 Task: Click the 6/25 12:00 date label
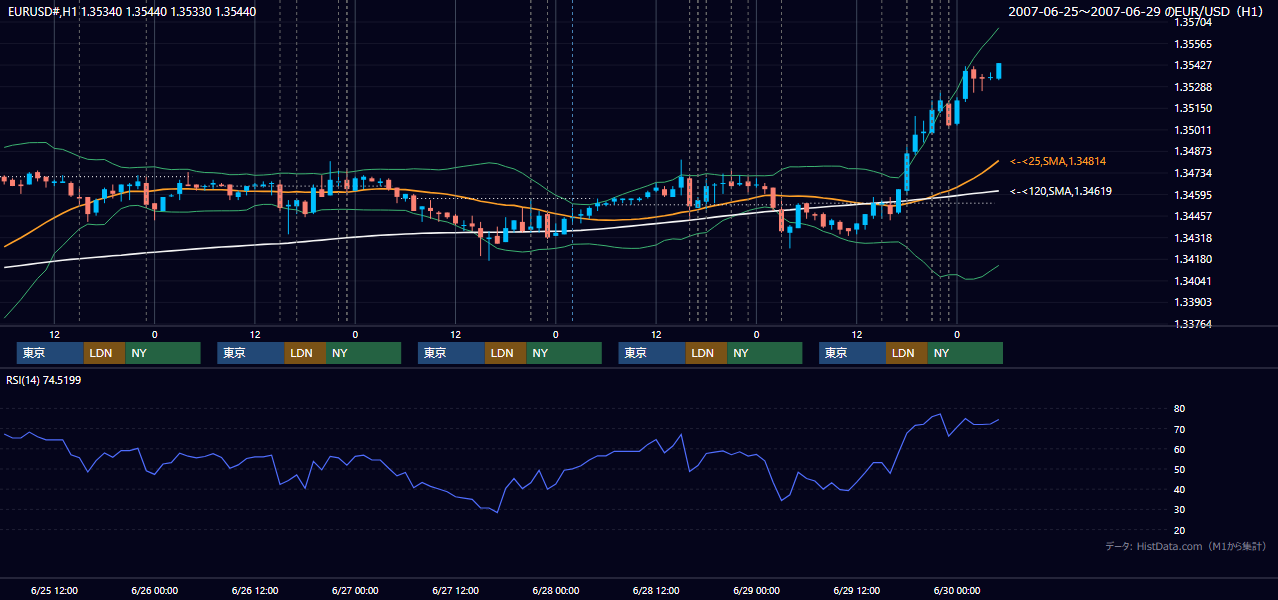coord(54,590)
